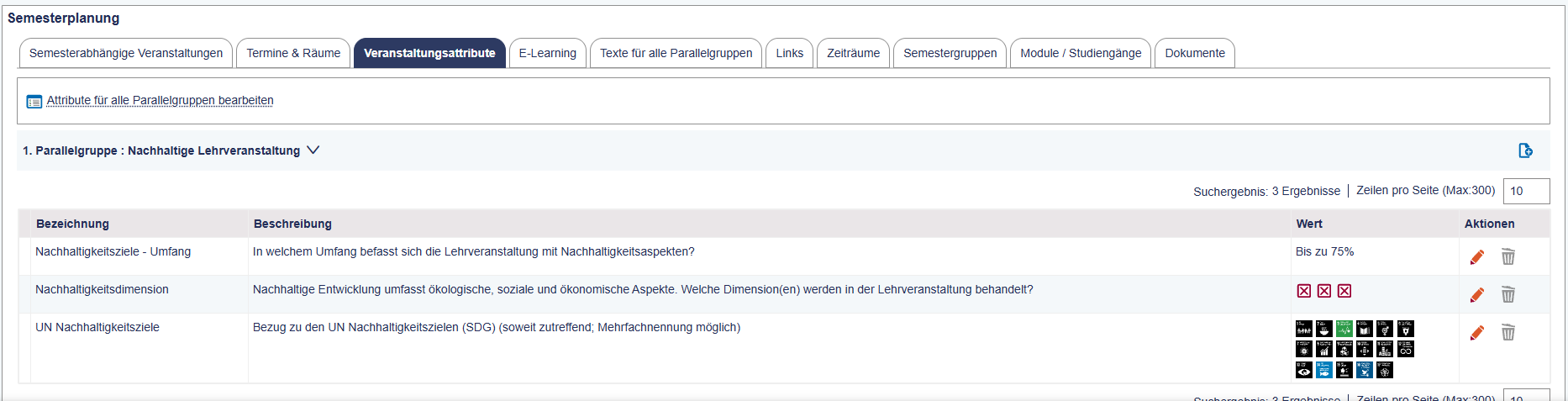Open the Links tab

pos(790,53)
